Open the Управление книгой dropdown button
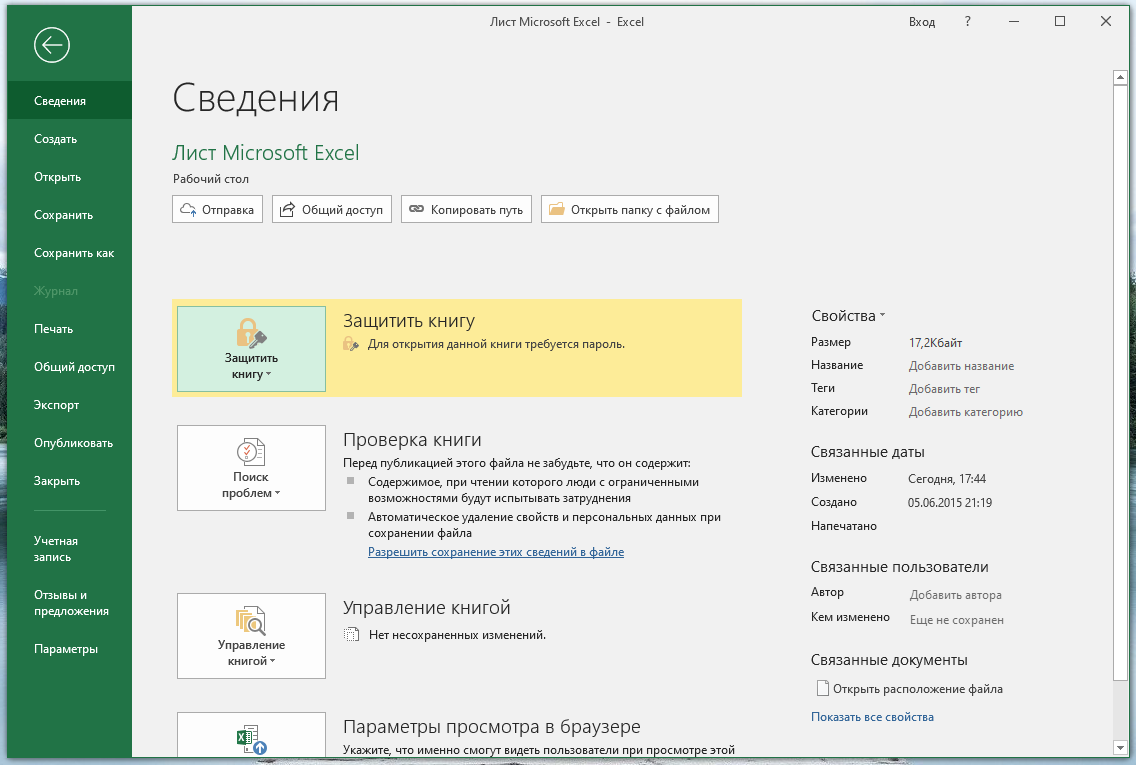Image resolution: width=1136 pixels, height=765 pixels. pos(251,636)
